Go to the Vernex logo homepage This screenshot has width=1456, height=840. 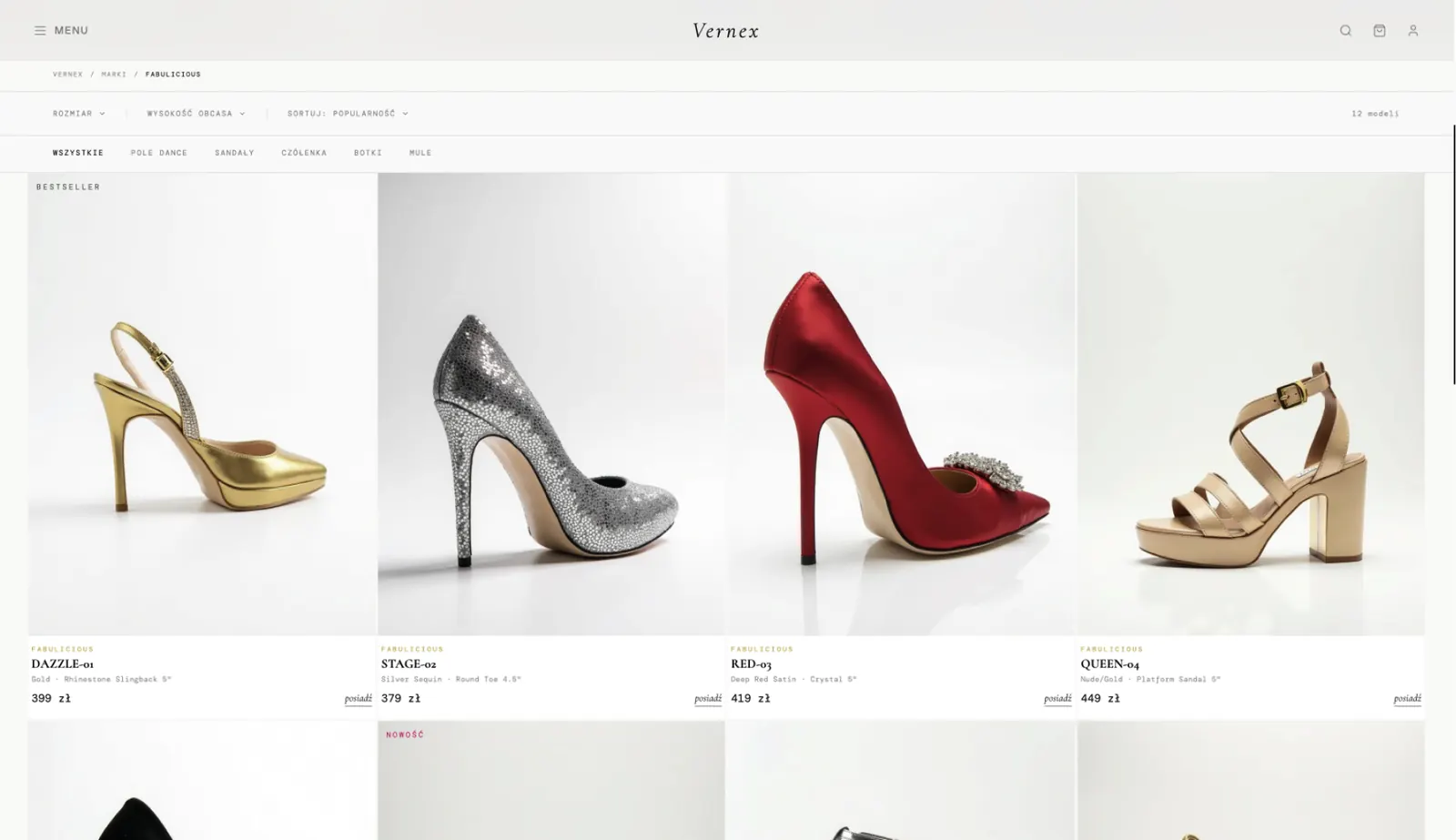pyautogui.click(x=725, y=30)
